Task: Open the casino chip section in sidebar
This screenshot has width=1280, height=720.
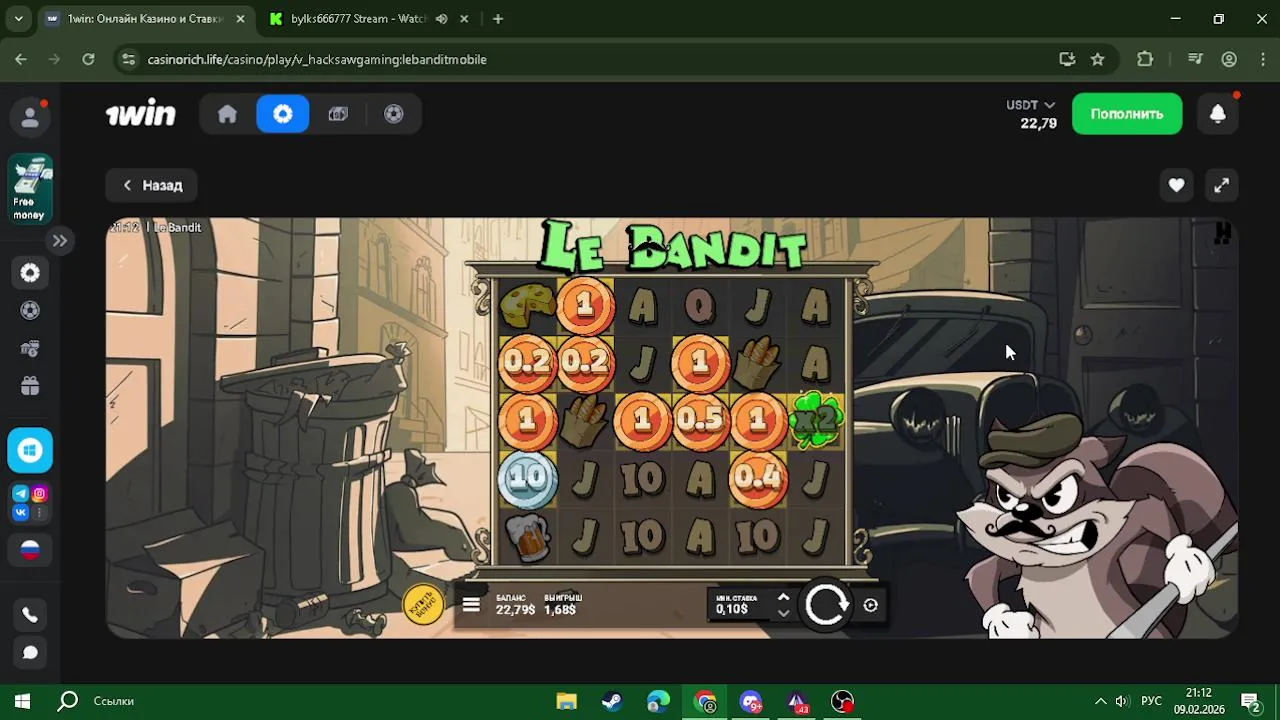Action: (x=30, y=272)
